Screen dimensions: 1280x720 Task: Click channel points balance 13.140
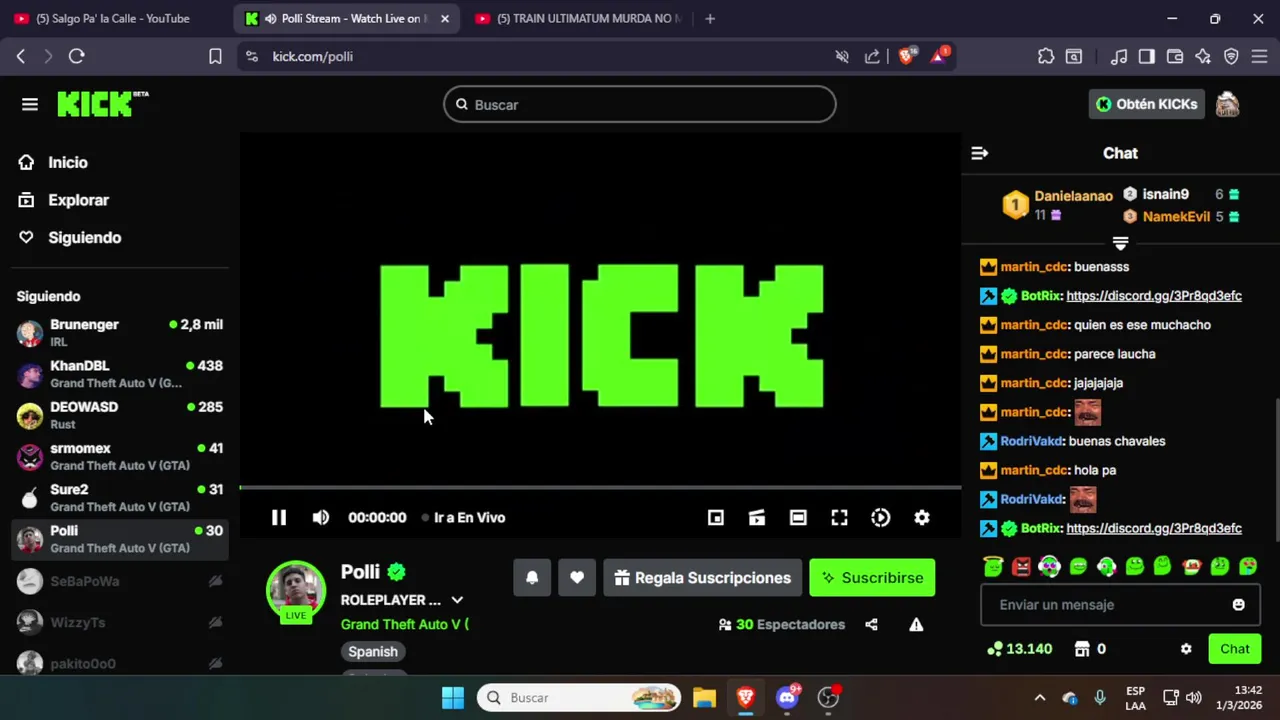(x=1019, y=649)
